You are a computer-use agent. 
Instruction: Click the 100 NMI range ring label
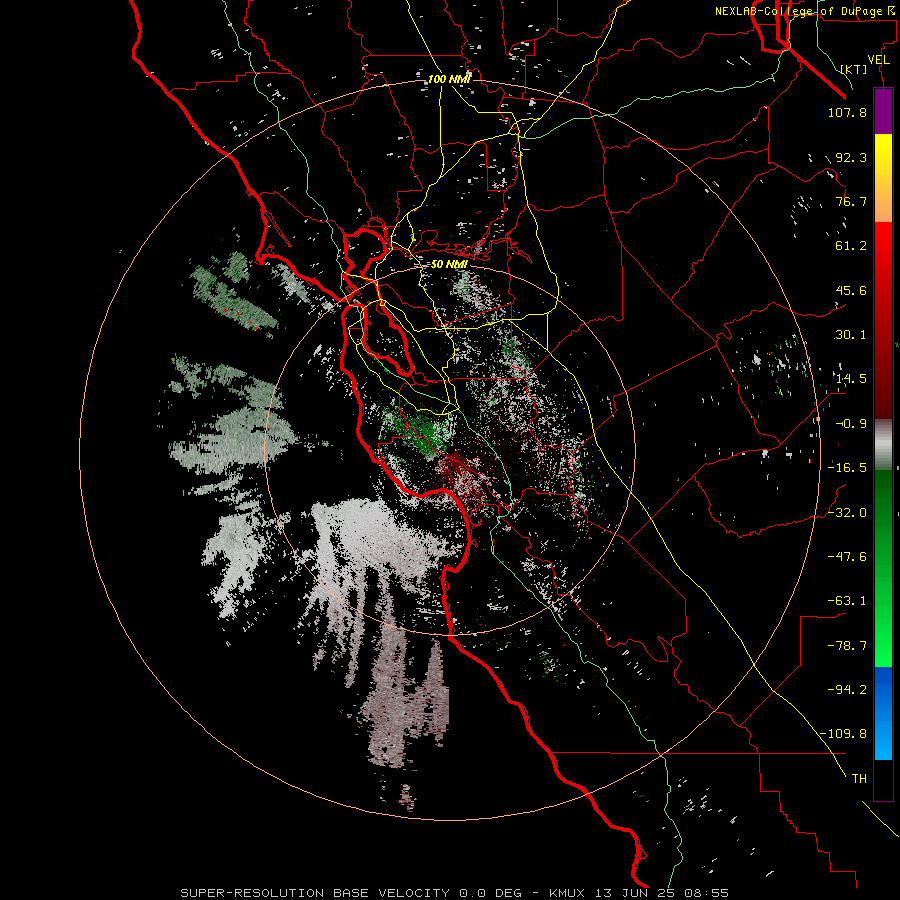[449, 79]
